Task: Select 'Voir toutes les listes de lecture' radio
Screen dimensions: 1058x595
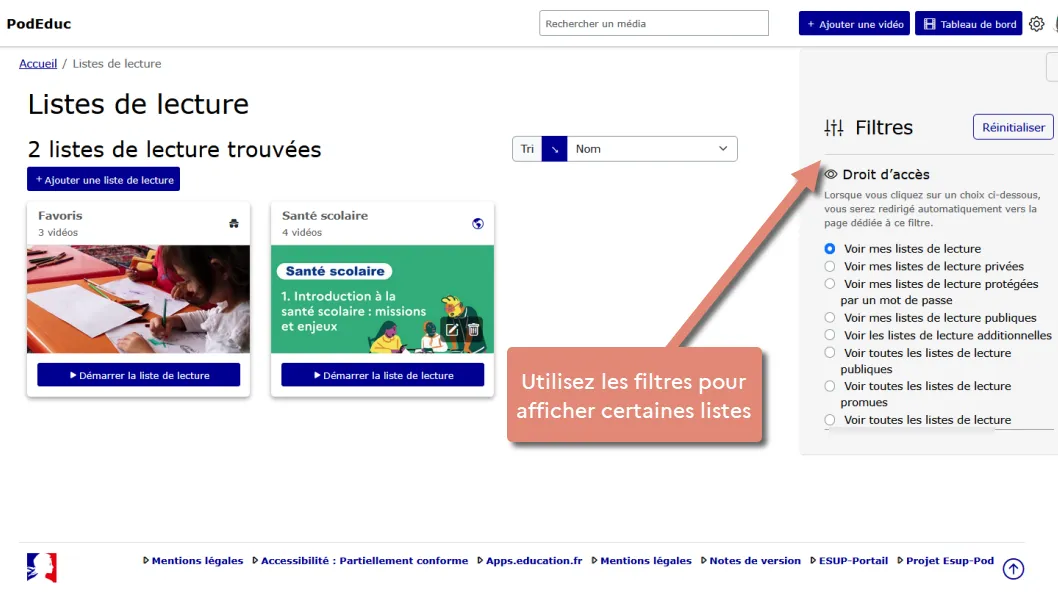Action: [x=829, y=420]
